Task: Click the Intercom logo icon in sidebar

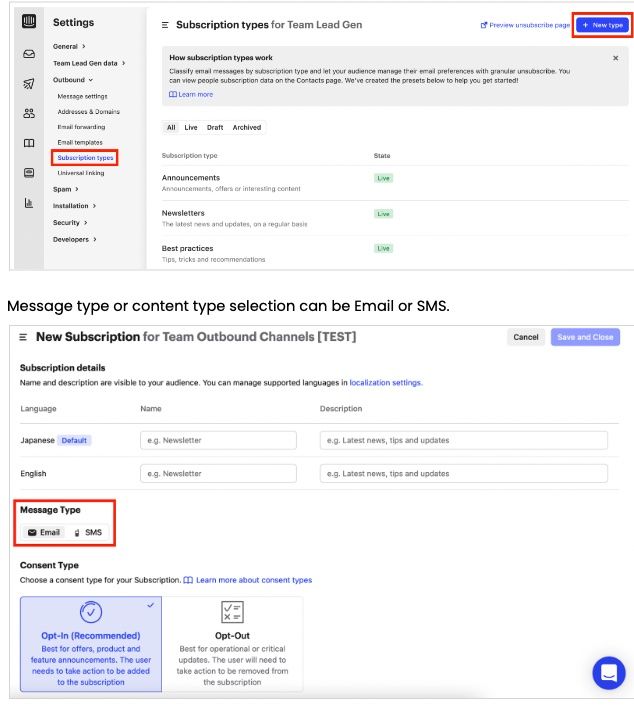Action: [29, 21]
